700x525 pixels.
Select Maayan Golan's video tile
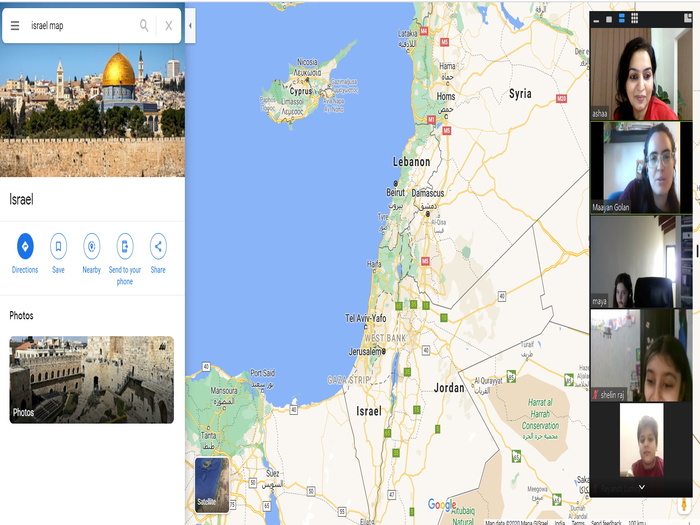[641, 167]
